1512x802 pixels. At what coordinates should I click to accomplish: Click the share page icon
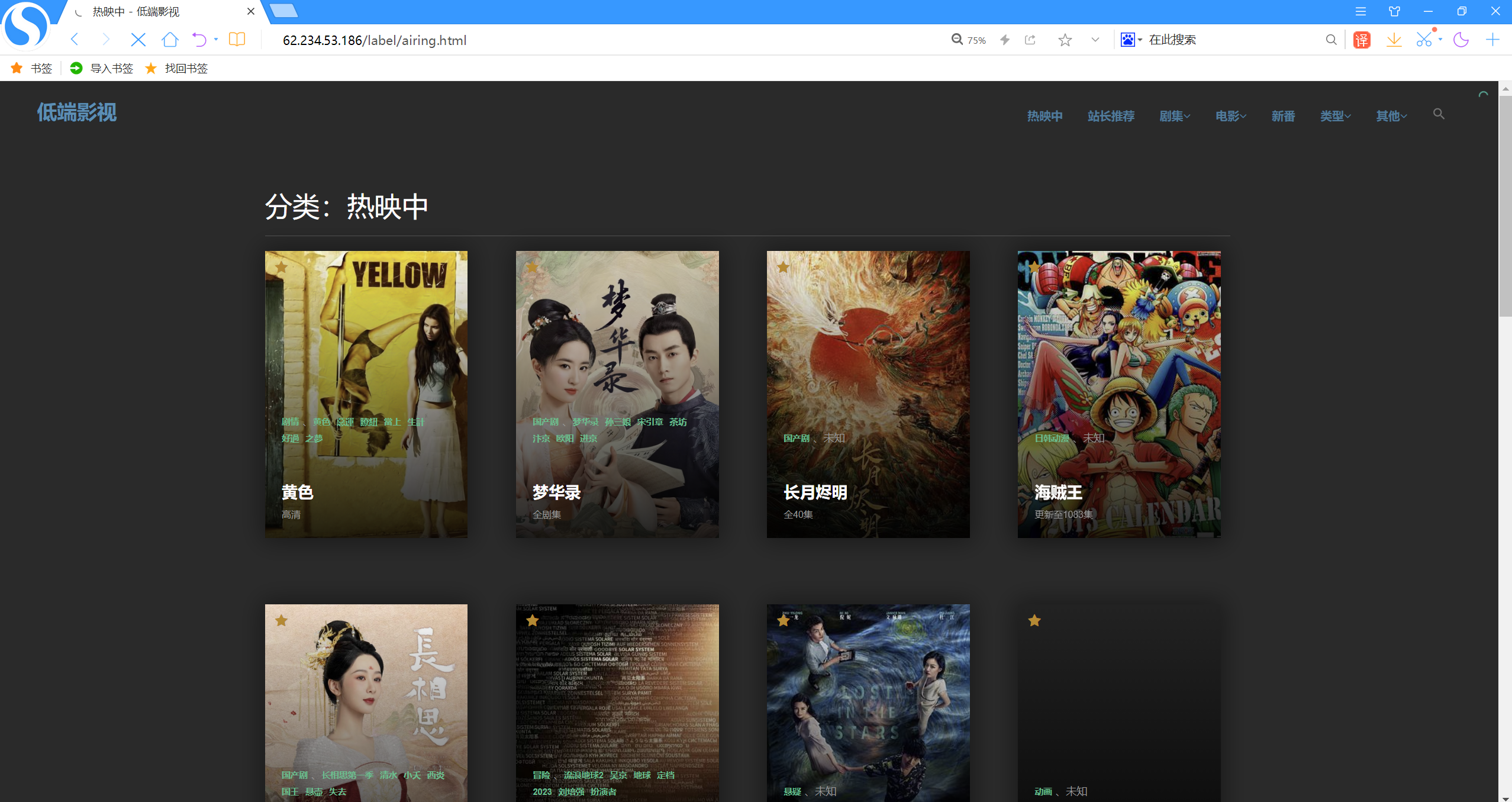coord(1030,40)
